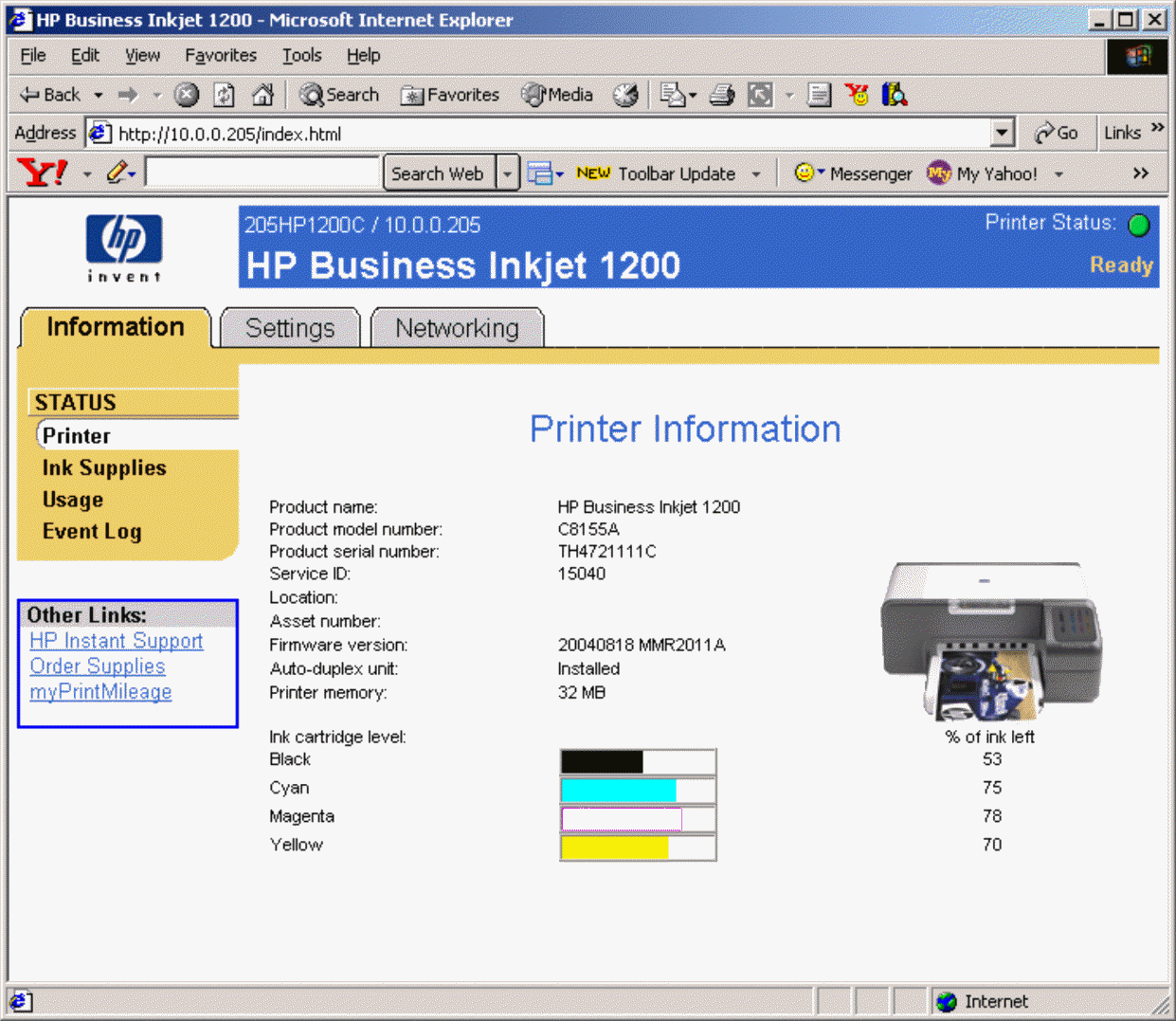Viewport: 1176px width, 1021px height.
Task: Open the Help menu
Action: (363, 55)
